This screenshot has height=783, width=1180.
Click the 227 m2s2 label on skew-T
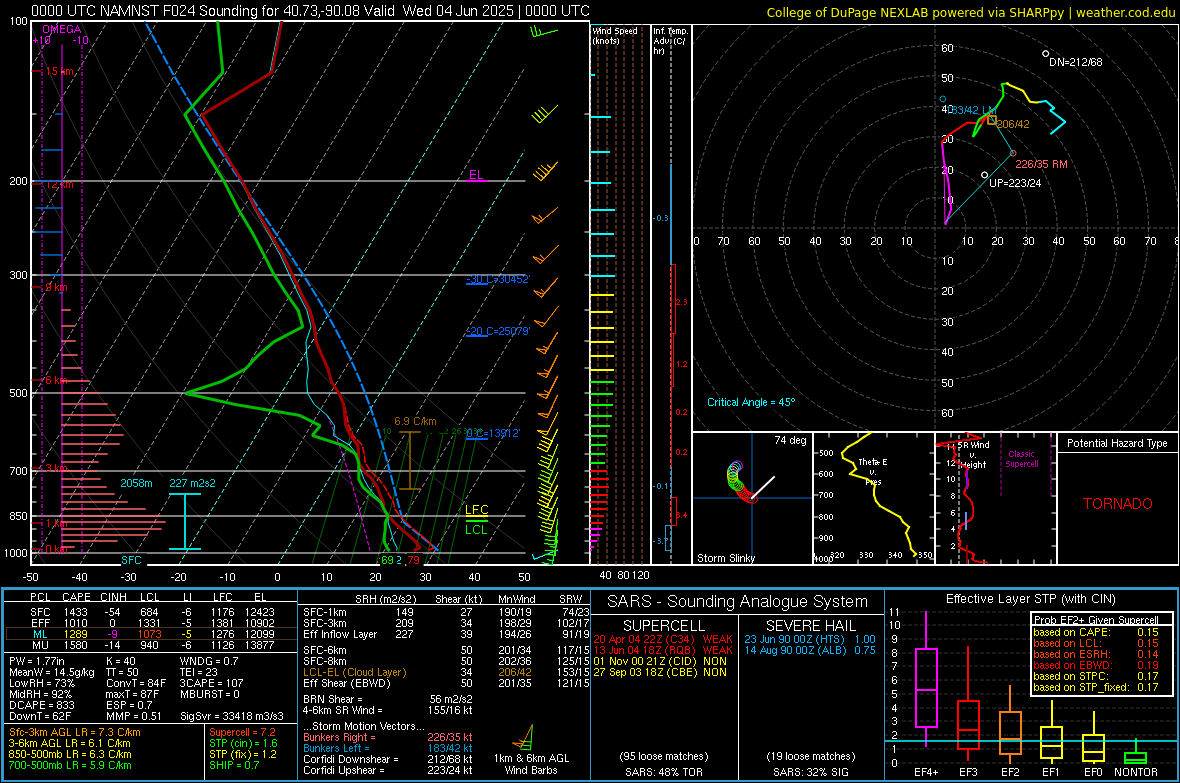pyautogui.click(x=192, y=483)
